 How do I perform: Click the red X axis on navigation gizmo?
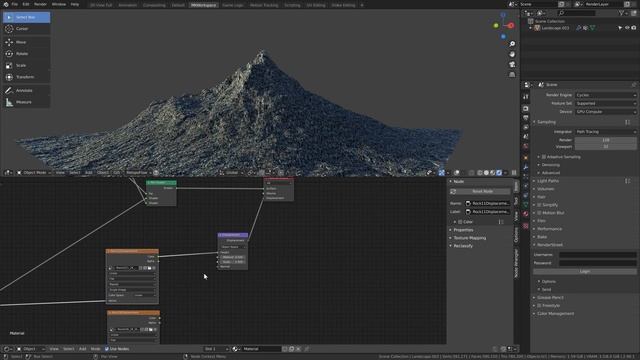pos(511,25)
